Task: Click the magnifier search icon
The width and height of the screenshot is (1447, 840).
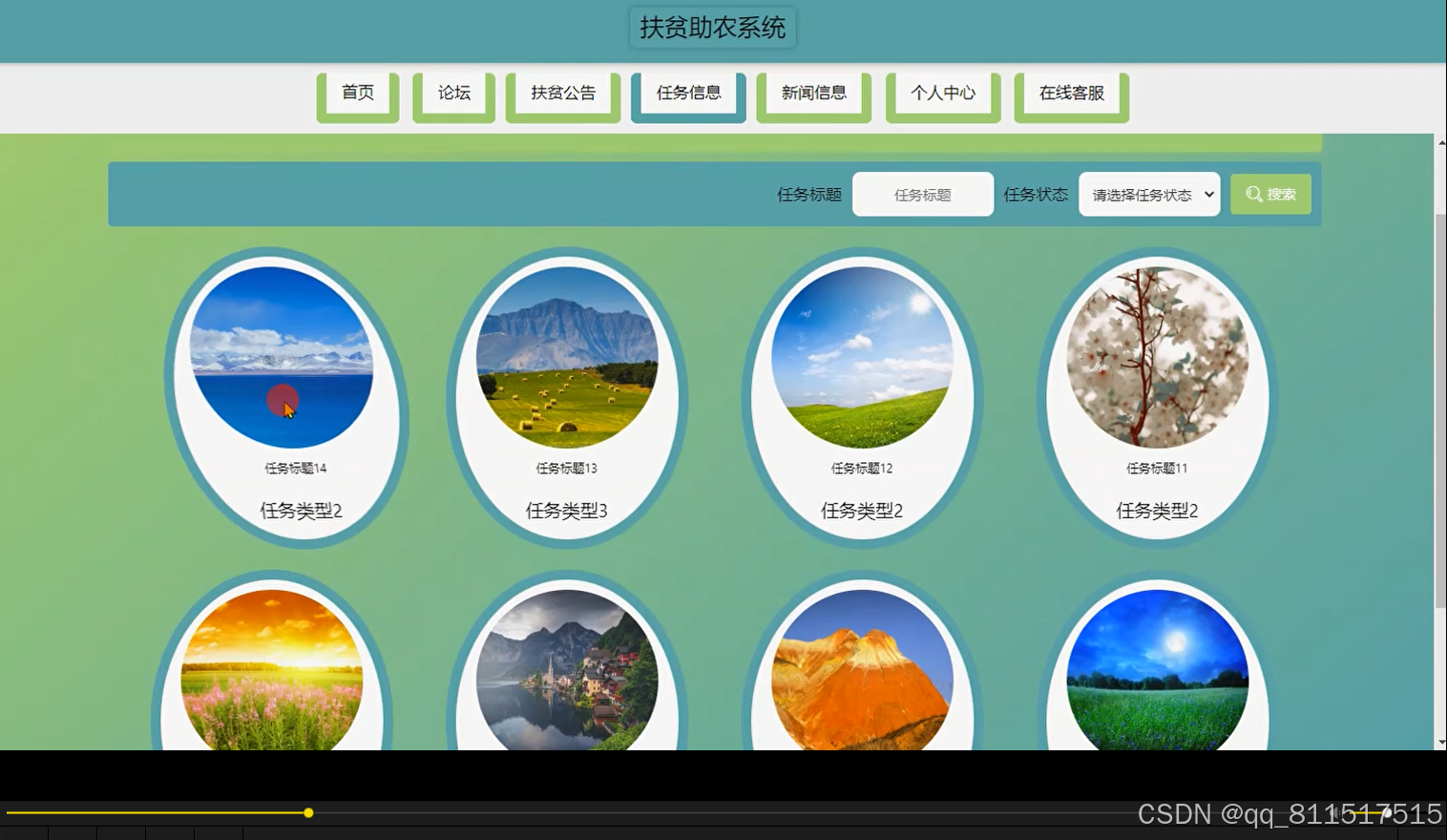Action: [1253, 194]
